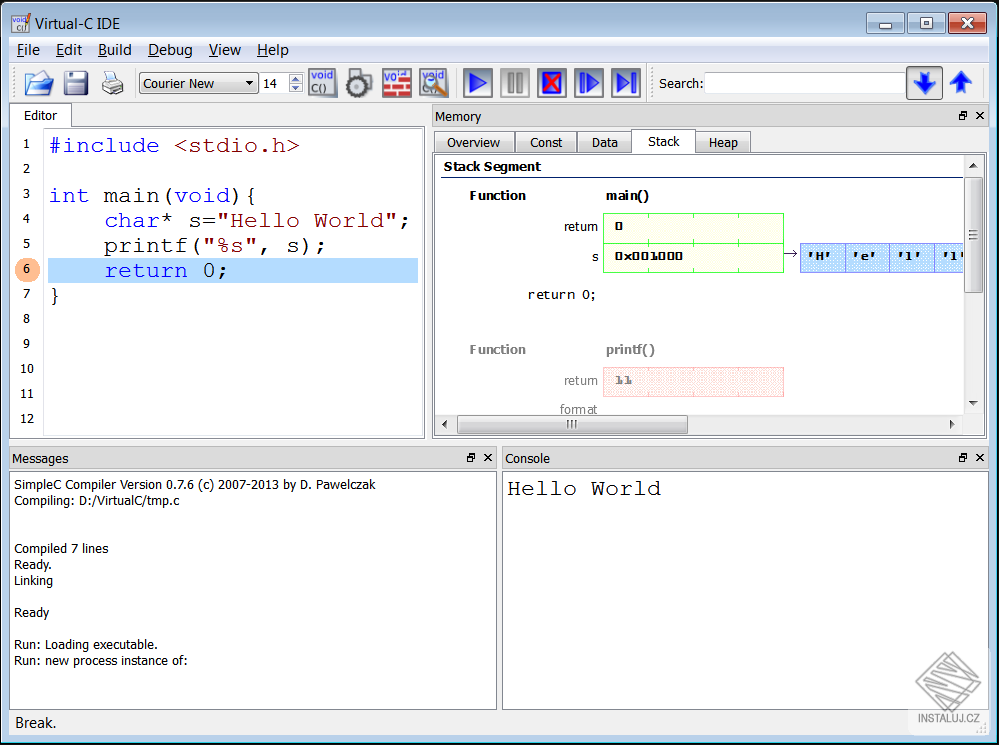Viewport: 999px width, 745px height.
Task: Click the search up arrow button
Action: [x=961, y=83]
